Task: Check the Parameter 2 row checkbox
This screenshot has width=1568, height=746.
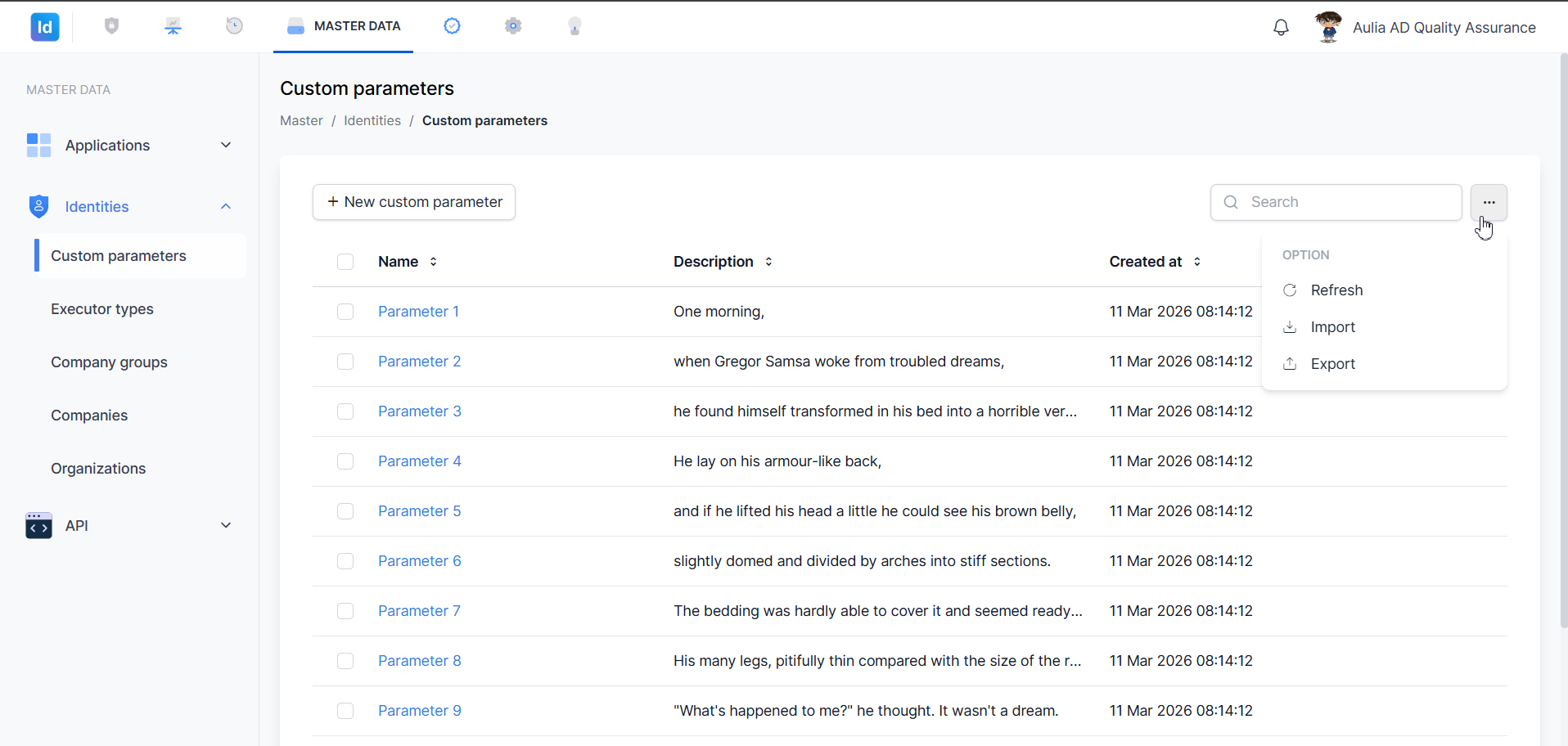Action: [345, 362]
